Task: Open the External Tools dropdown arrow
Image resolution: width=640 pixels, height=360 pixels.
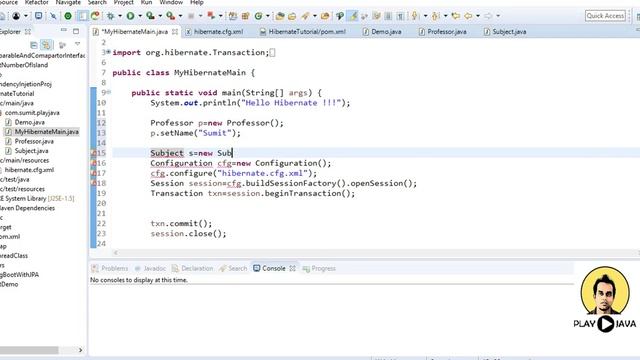Action: [180, 16]
